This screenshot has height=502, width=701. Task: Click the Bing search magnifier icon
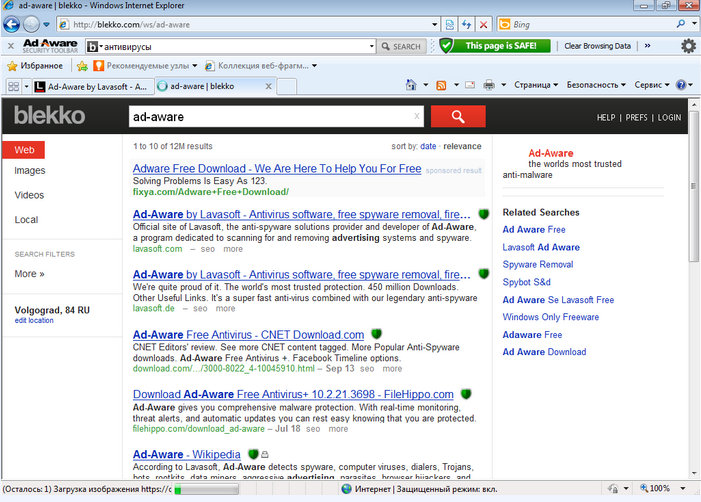pos(681,24)
